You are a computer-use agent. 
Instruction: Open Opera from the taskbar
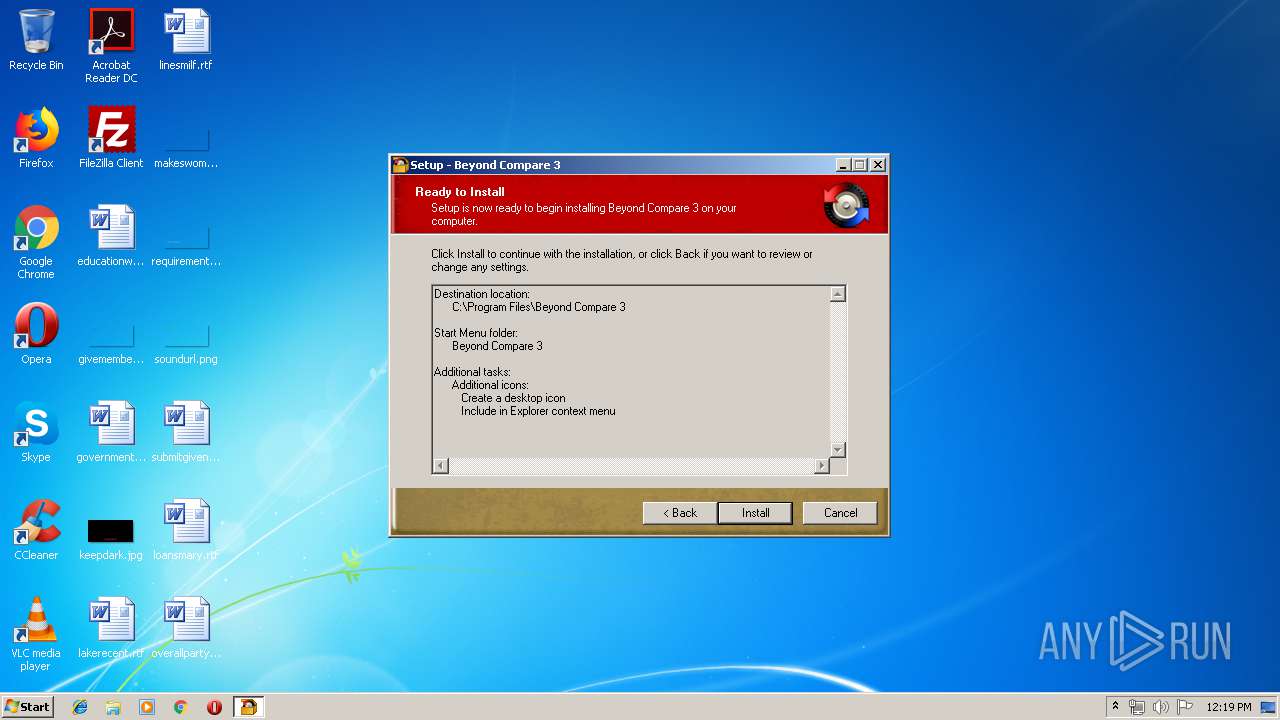pyautogui.click(x=214, y=707)
